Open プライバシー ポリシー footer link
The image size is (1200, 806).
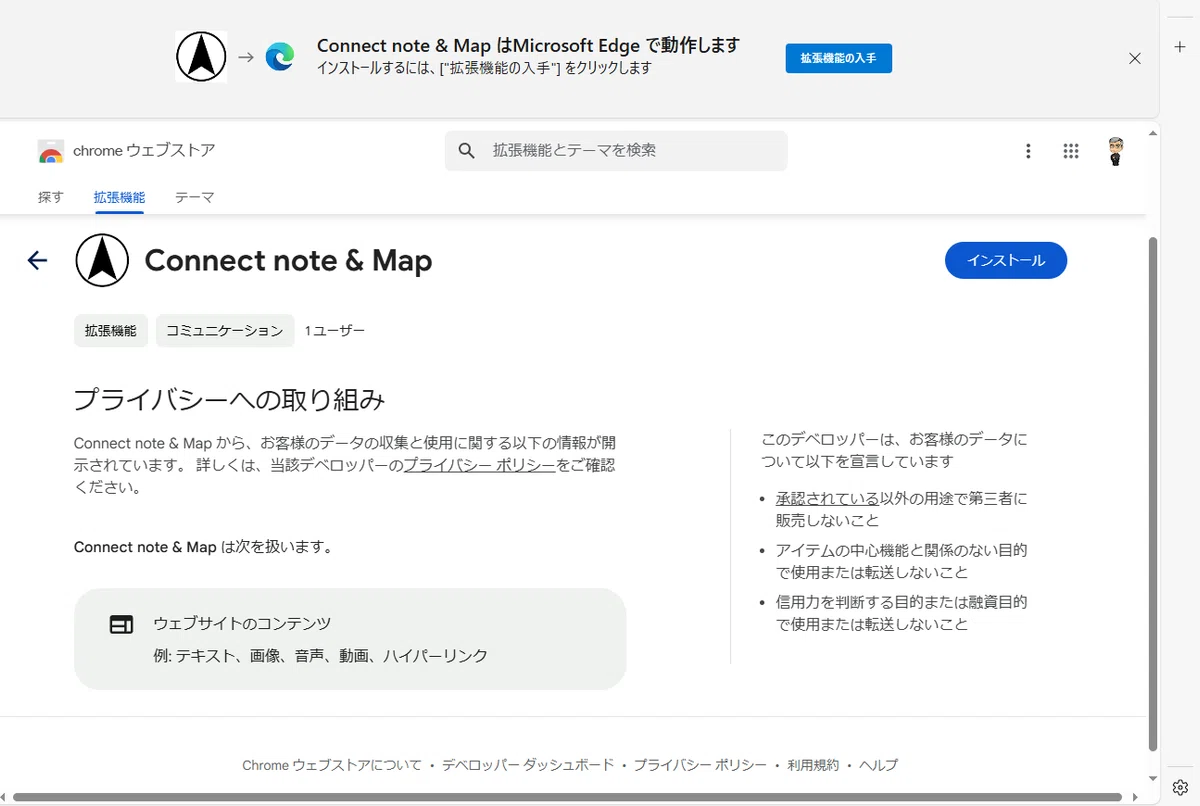point(700,765)
